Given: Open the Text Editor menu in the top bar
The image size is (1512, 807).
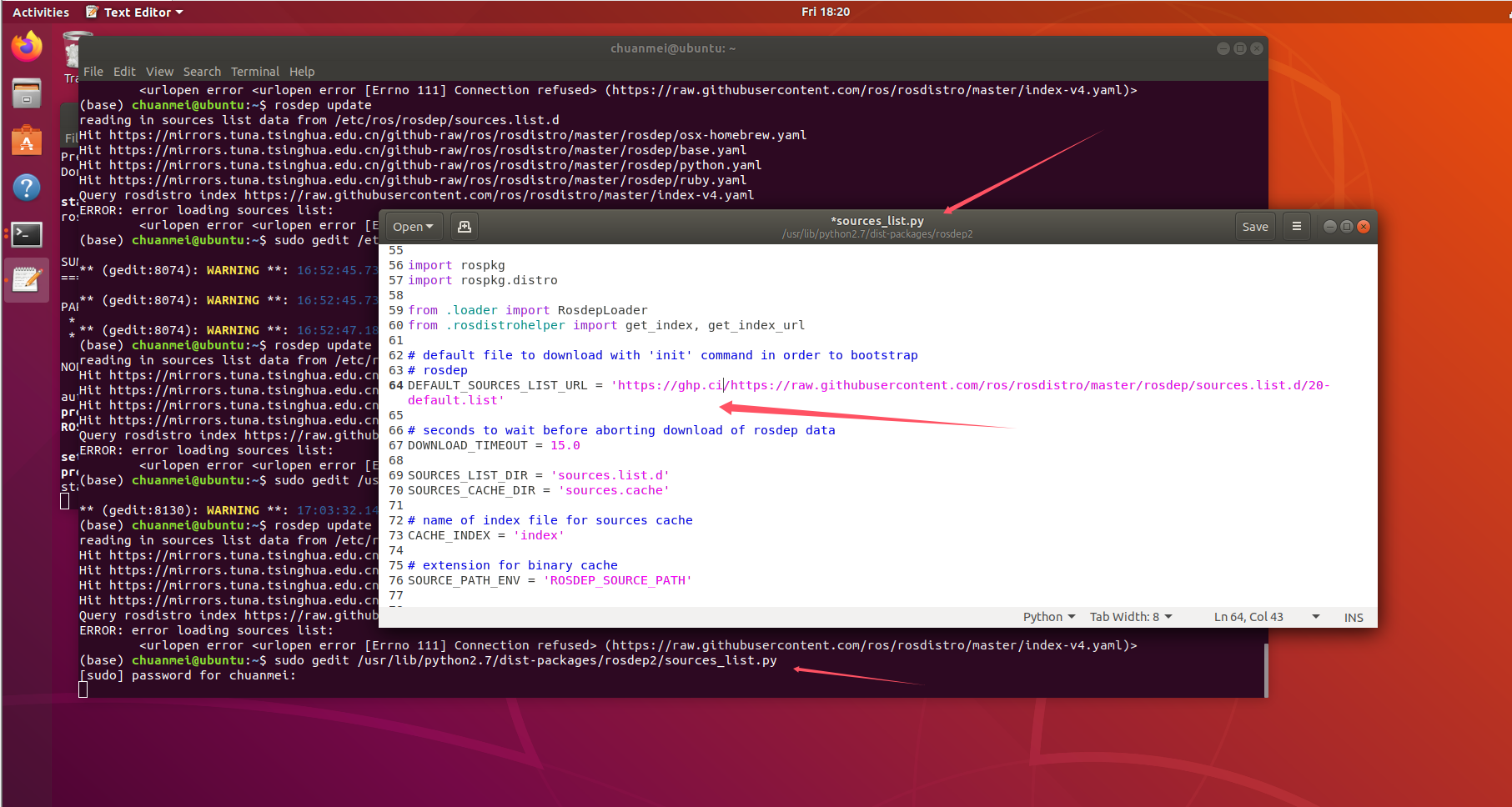Looking at the screenshot, I should pyautogui.click(x=134, y=12).
